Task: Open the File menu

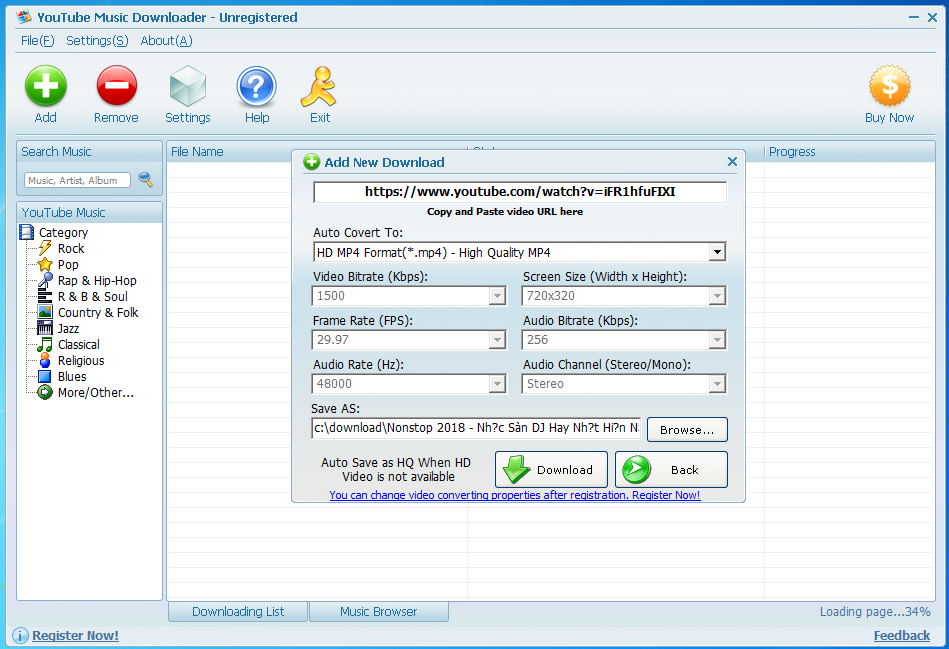Action: pos(37,41)
